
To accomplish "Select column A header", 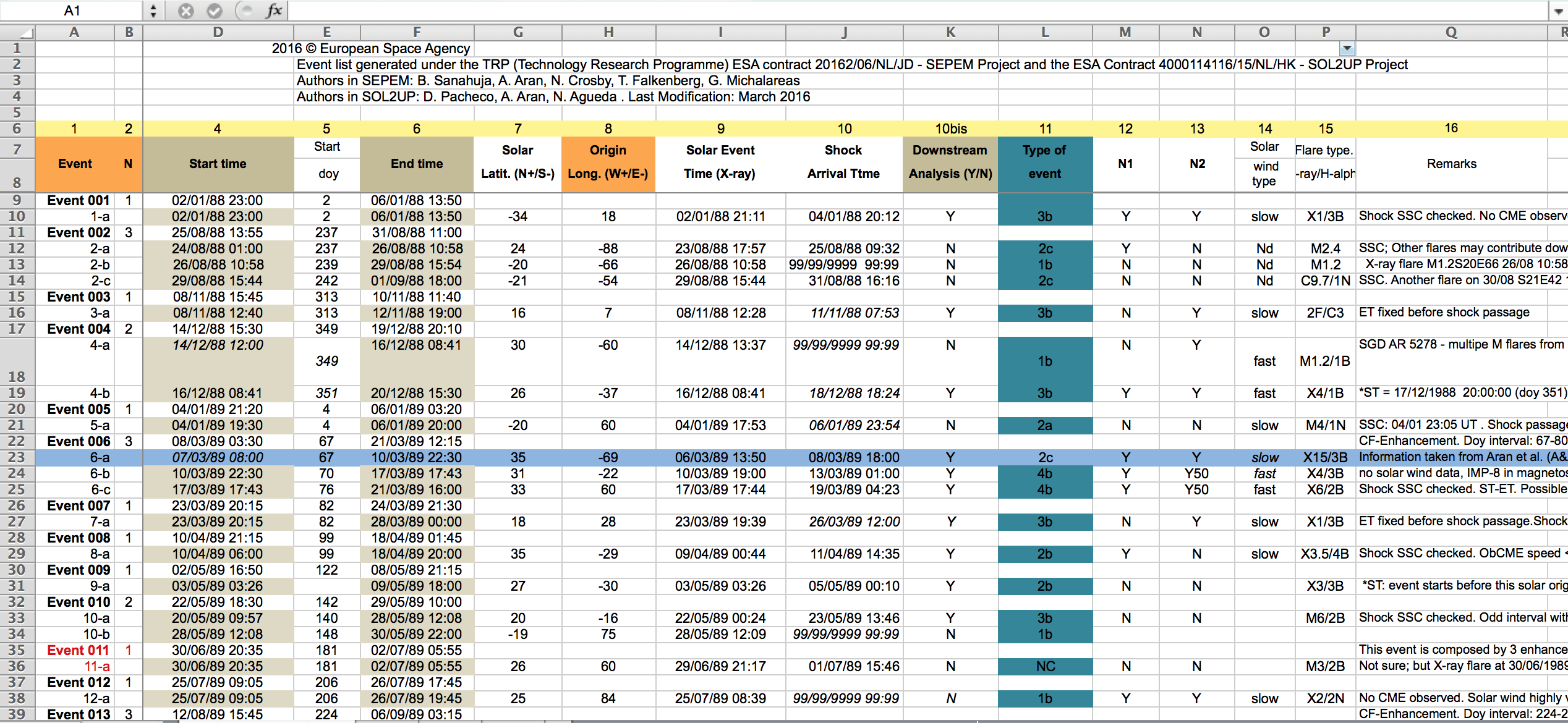I will (74, 32).
